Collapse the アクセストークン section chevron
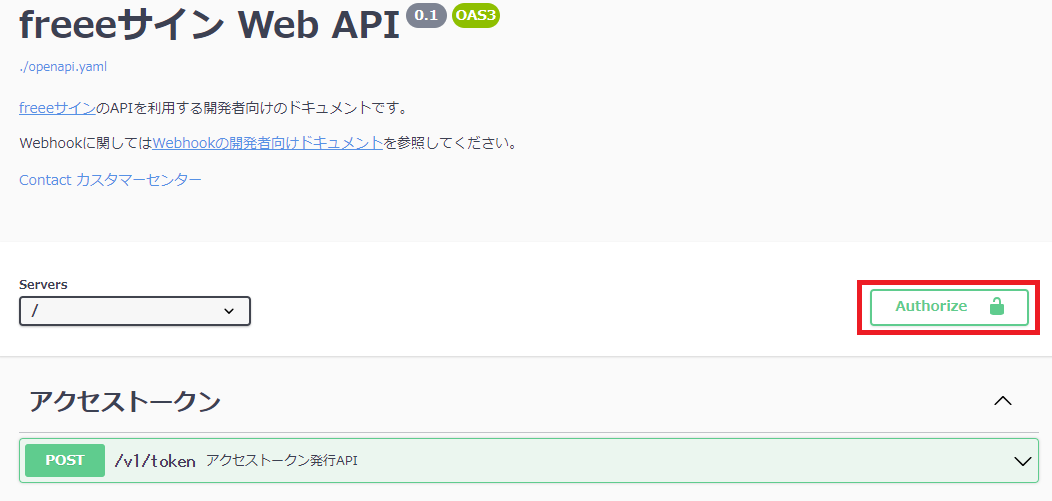 (x=1003, y=401)
